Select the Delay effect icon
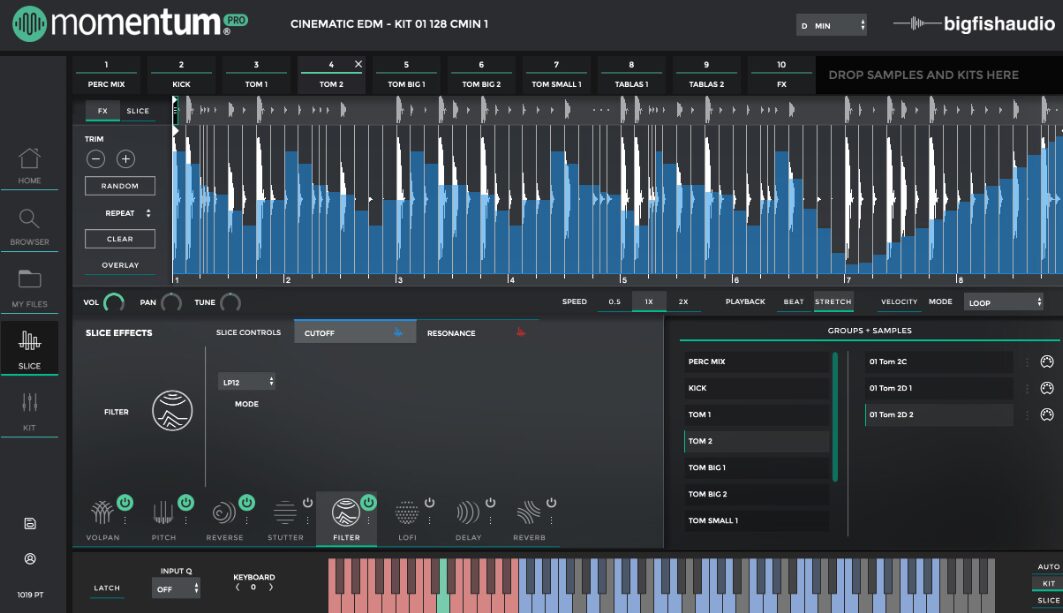The image size is (1063, 613). coord(467,513)
